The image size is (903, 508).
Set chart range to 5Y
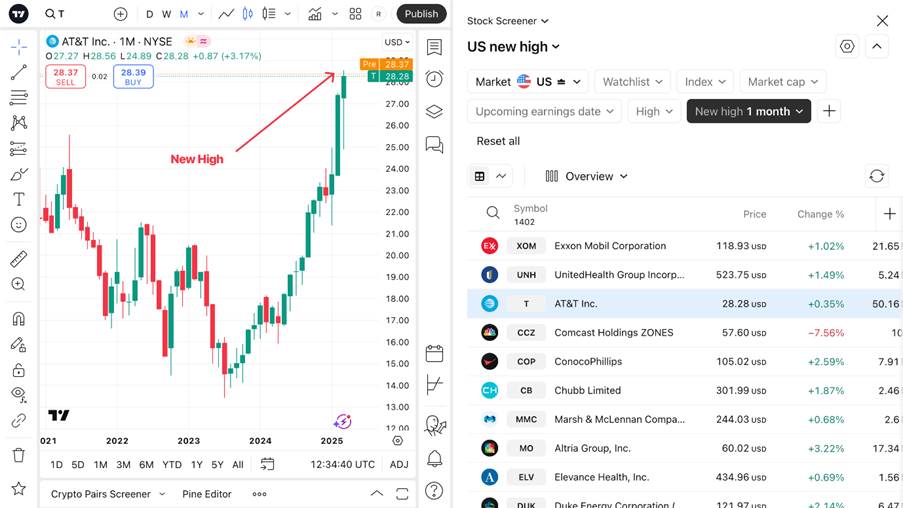217,465
